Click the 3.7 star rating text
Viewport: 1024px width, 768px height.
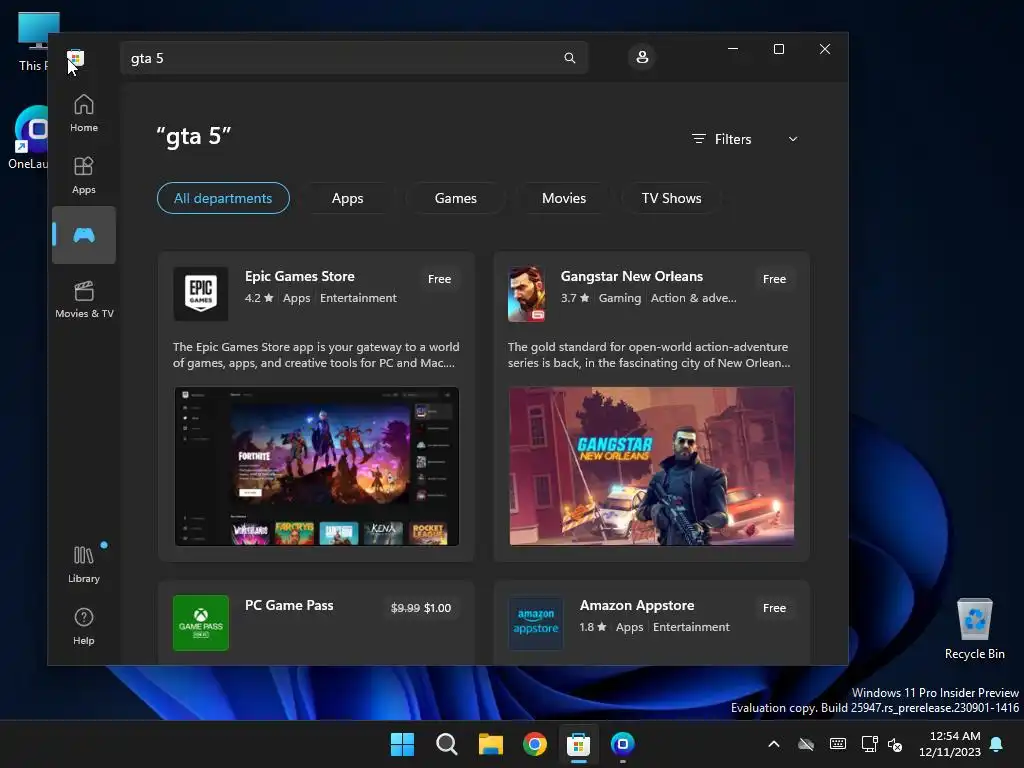pyautogui.click(x=575, y=298)
